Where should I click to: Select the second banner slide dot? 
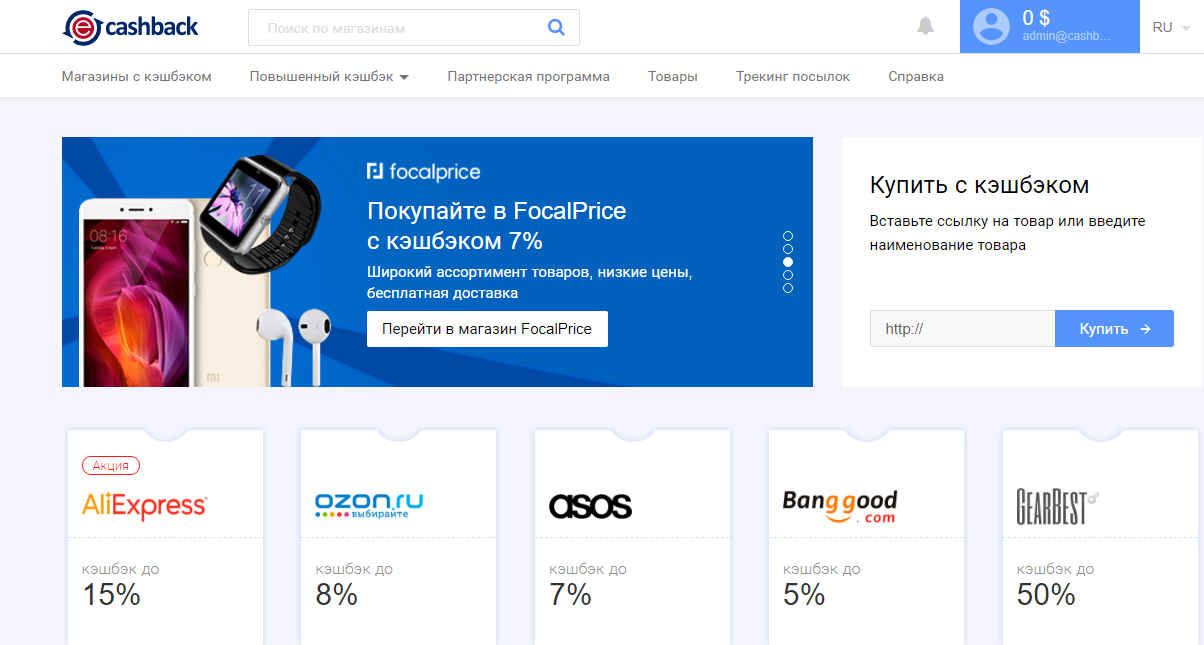point(788,249)
